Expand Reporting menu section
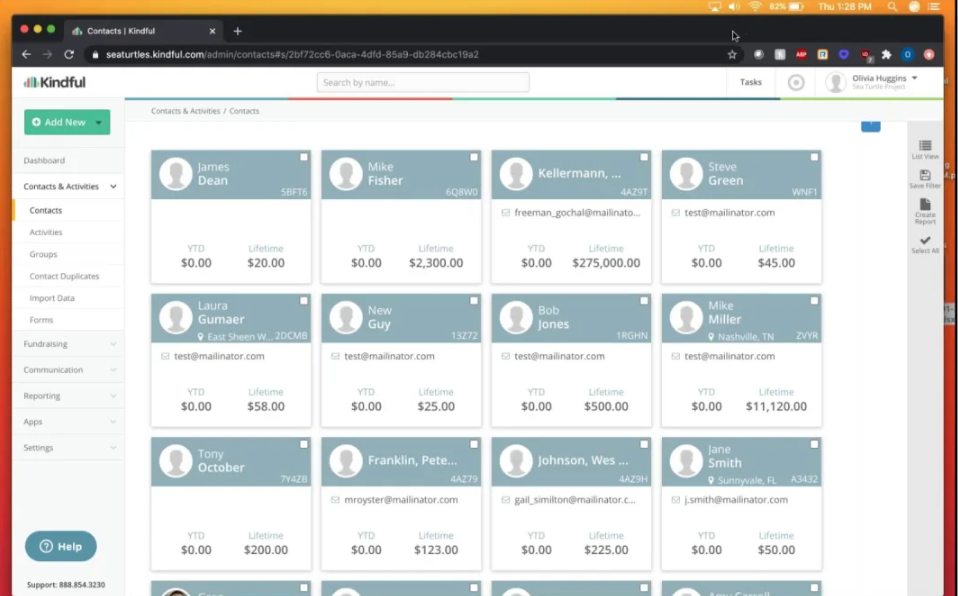This screenshot has width=958, height=596. (x=113, y=396)
